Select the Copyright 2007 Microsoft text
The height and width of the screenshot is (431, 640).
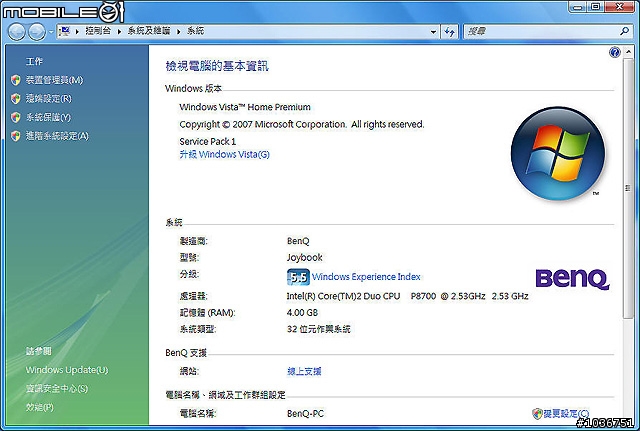pos(302,124)
